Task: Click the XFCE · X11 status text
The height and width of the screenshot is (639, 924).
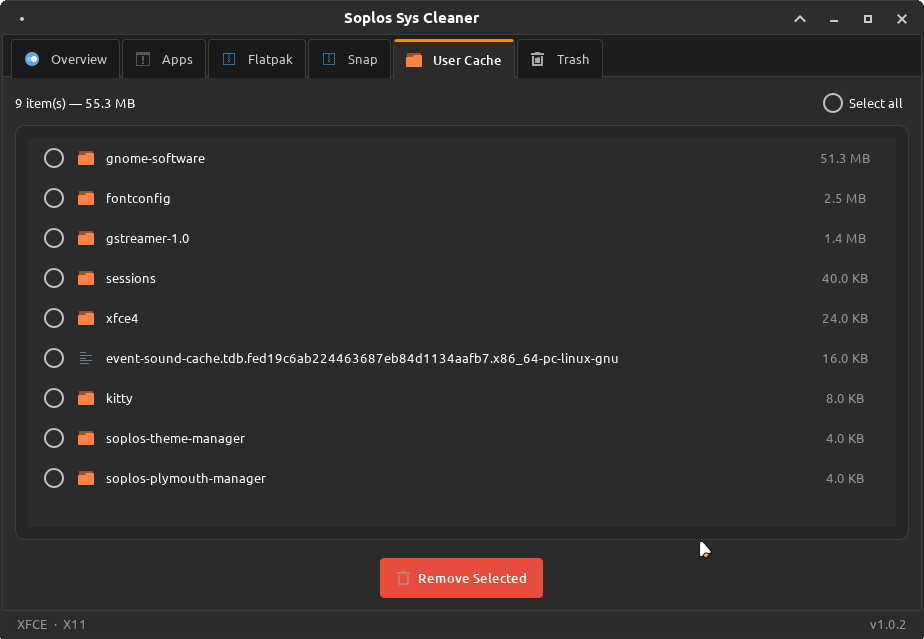Action: (x=51, y=625)
